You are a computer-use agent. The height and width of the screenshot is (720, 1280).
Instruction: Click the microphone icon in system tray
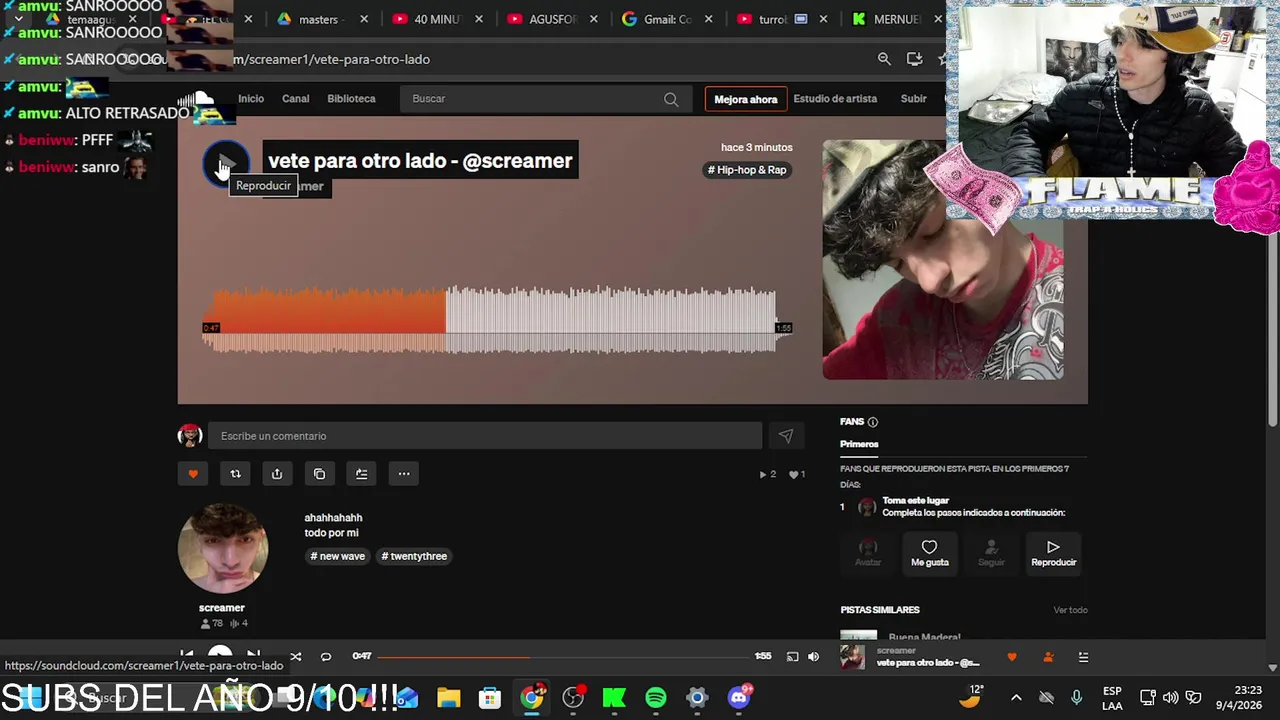pyautogui.click(x=1076, y=698)
